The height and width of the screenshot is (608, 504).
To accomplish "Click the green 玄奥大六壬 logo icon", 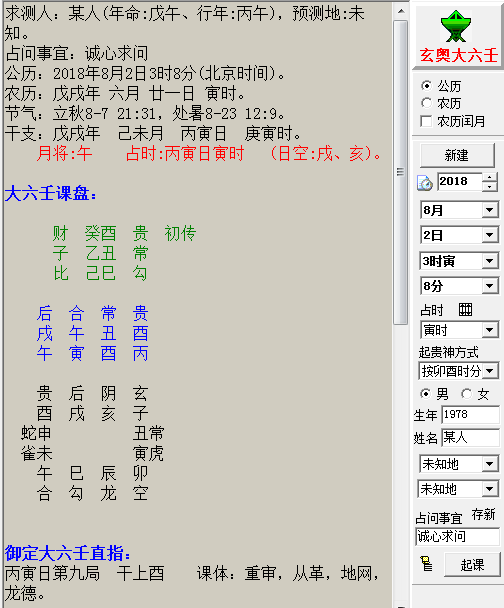I will 456,26.
